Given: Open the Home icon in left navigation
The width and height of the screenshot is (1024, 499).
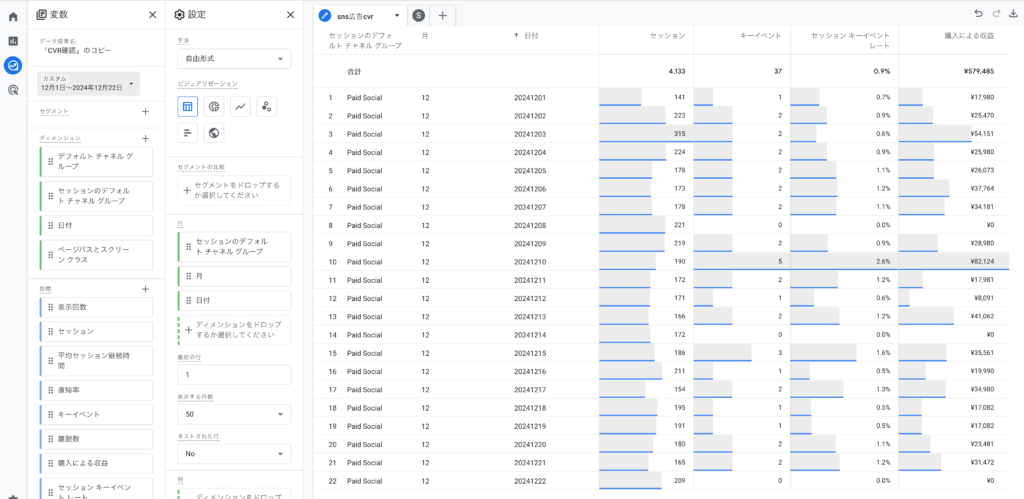Looking at the screenshot, I should [x=13, y=16].
